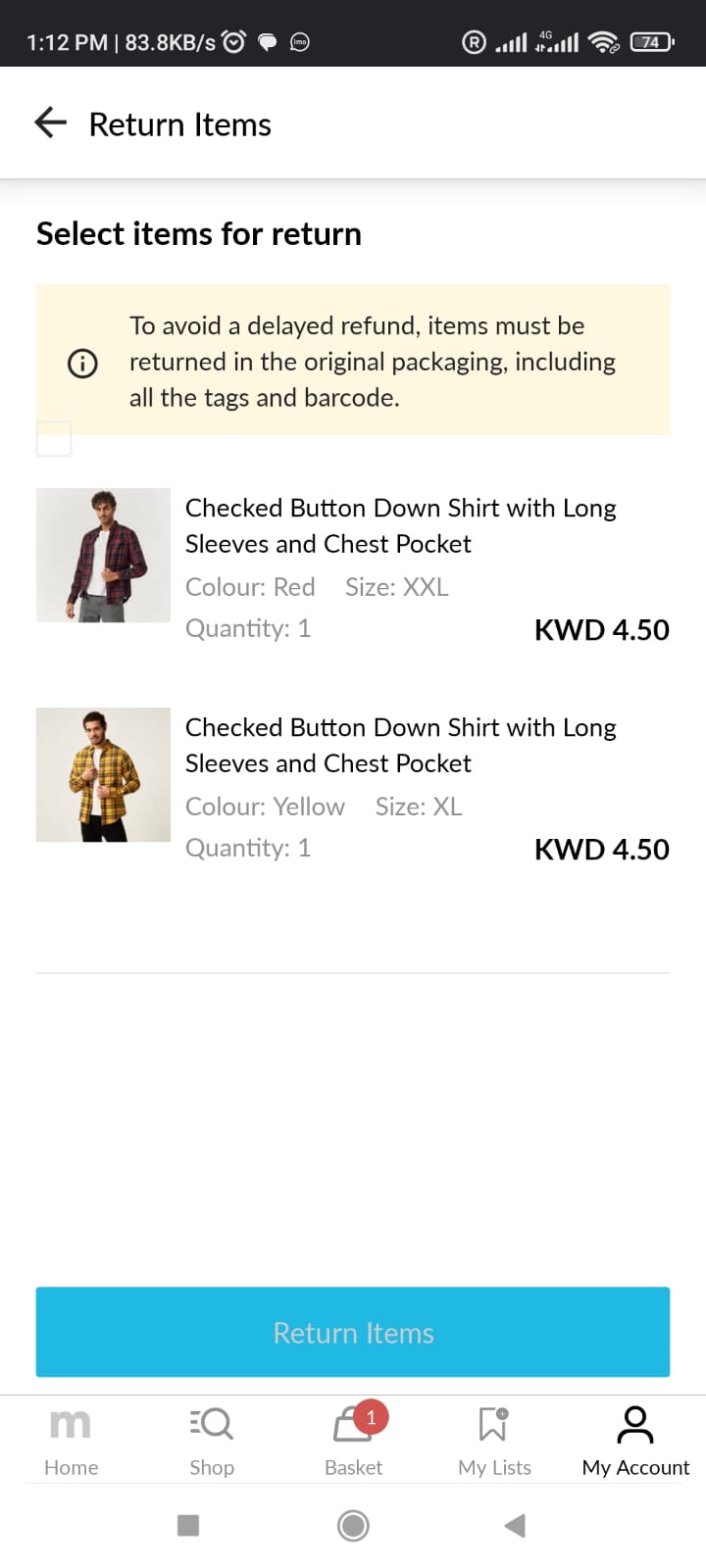The width and height of the screenshot is (706, 1568).
Task: Open the Home tab icon
Action: (71, 1424)
